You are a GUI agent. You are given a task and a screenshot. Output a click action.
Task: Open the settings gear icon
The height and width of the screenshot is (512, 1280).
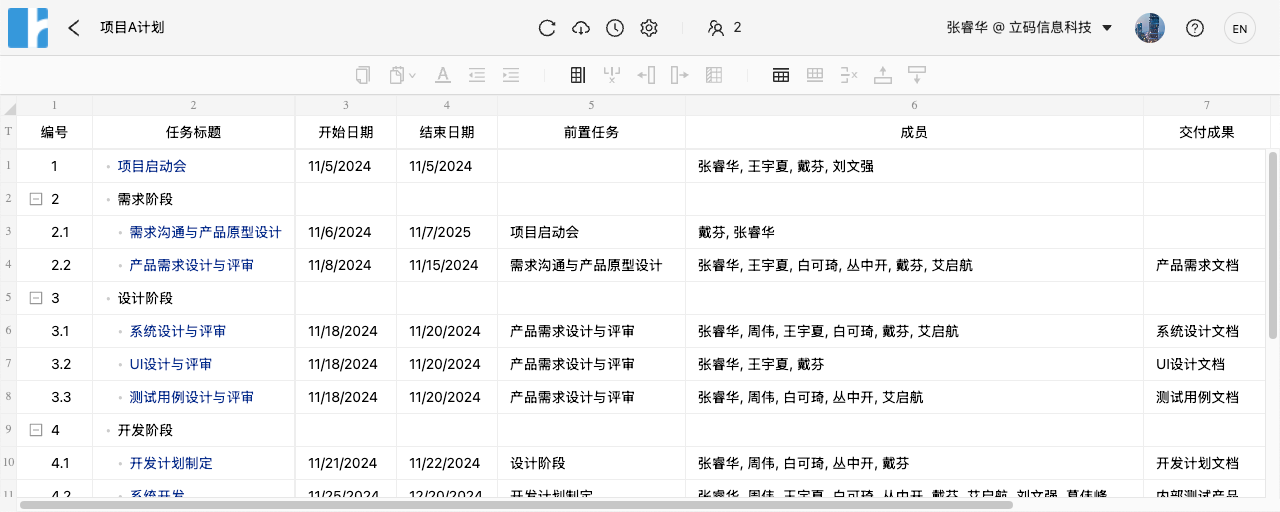point(649,28)
